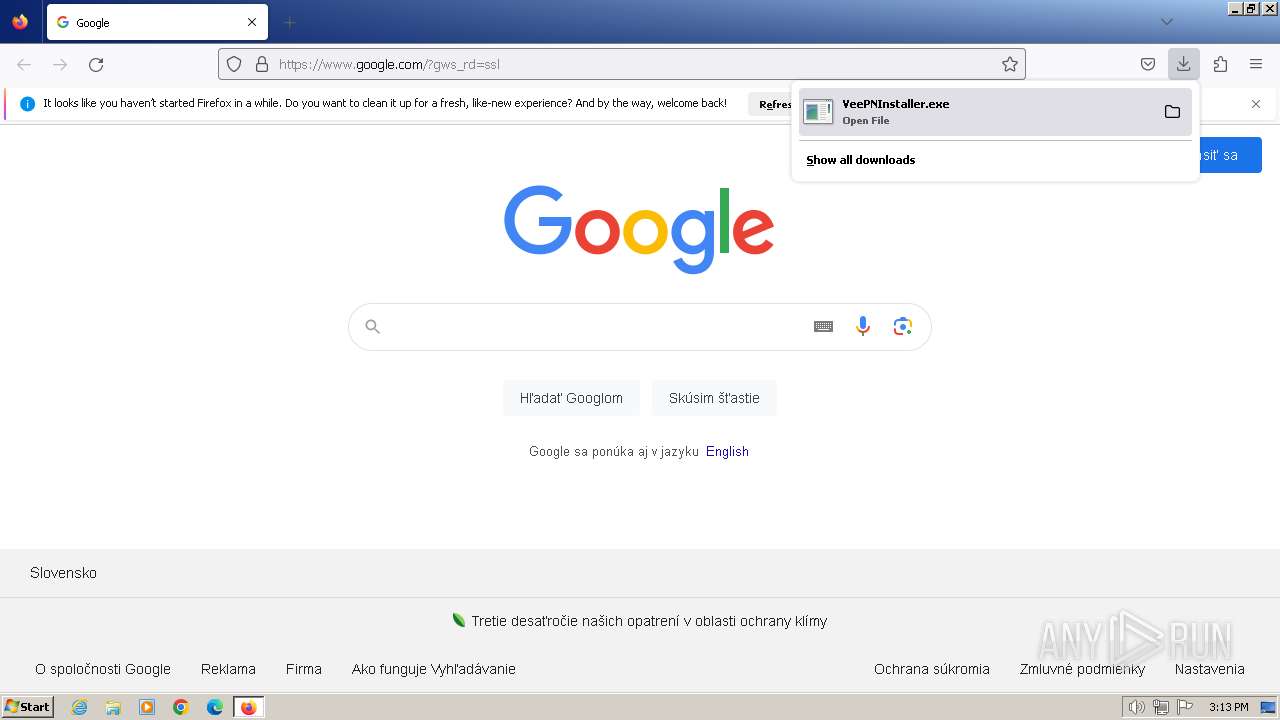Open a new tab with plus button
The image size is (1280, 720).
tap(289, 22)
